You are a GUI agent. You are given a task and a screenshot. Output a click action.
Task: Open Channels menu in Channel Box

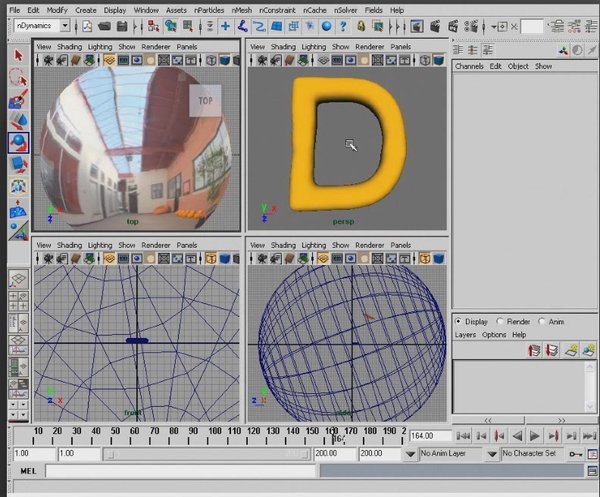pyautogui.click(x=468, y=66)
